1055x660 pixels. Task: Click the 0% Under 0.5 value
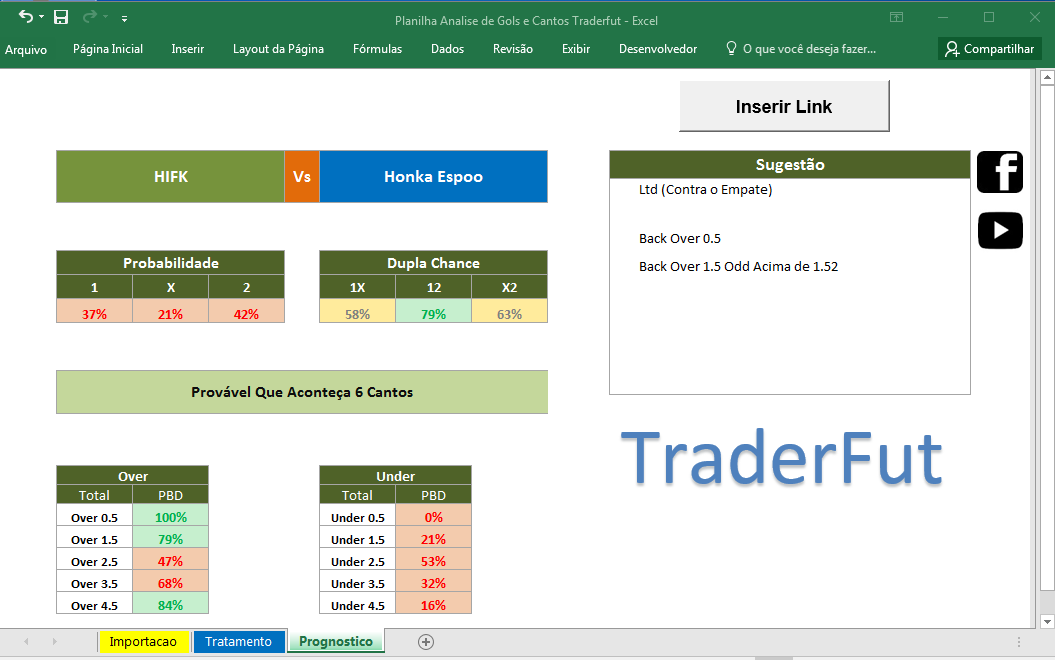point(433,517)
